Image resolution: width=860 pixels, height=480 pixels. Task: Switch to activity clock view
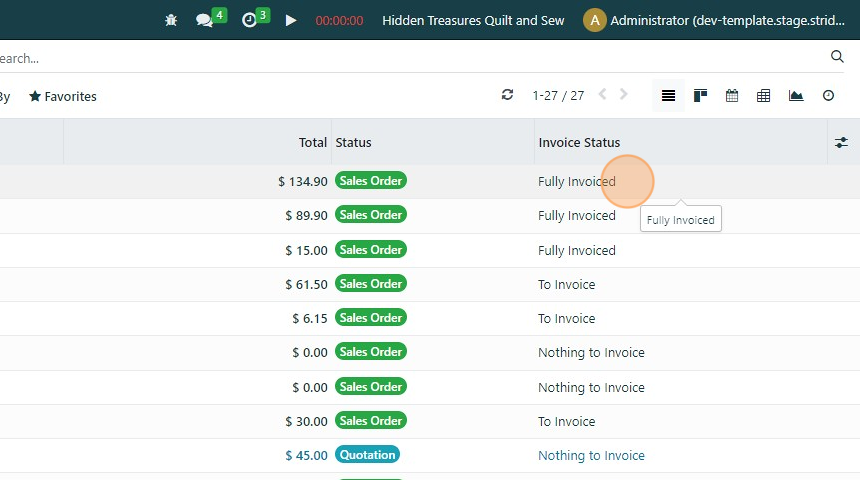828,95
